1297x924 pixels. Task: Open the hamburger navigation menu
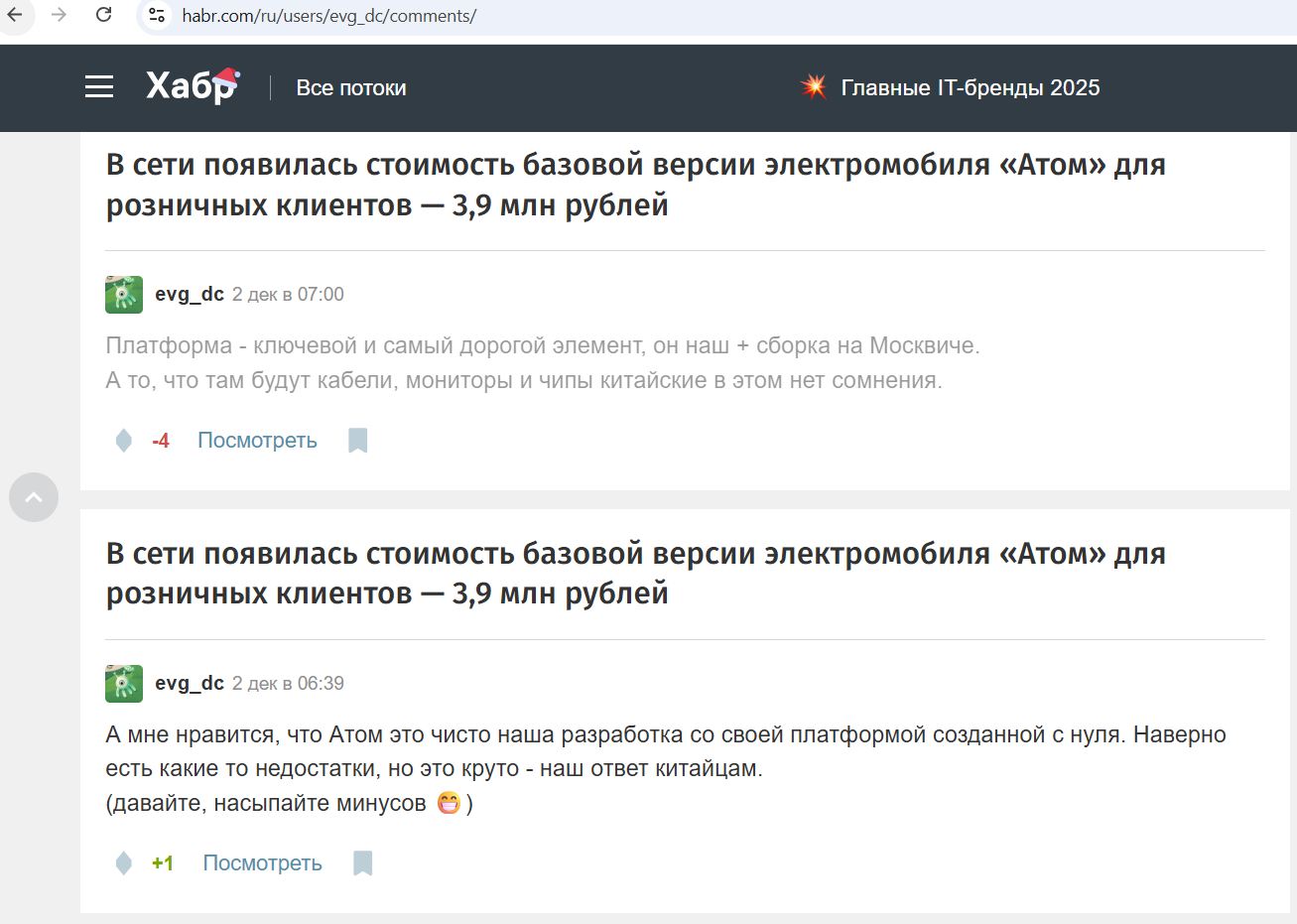[98, 86]
